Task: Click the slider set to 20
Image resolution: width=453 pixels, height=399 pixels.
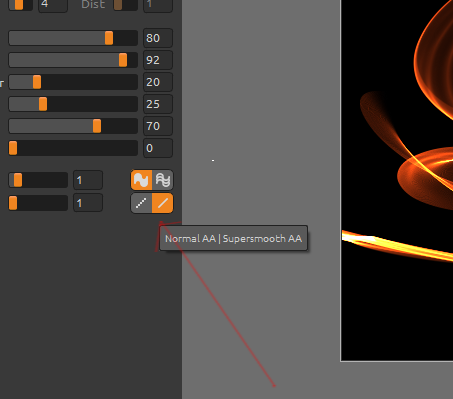Action: click(73, 82)
